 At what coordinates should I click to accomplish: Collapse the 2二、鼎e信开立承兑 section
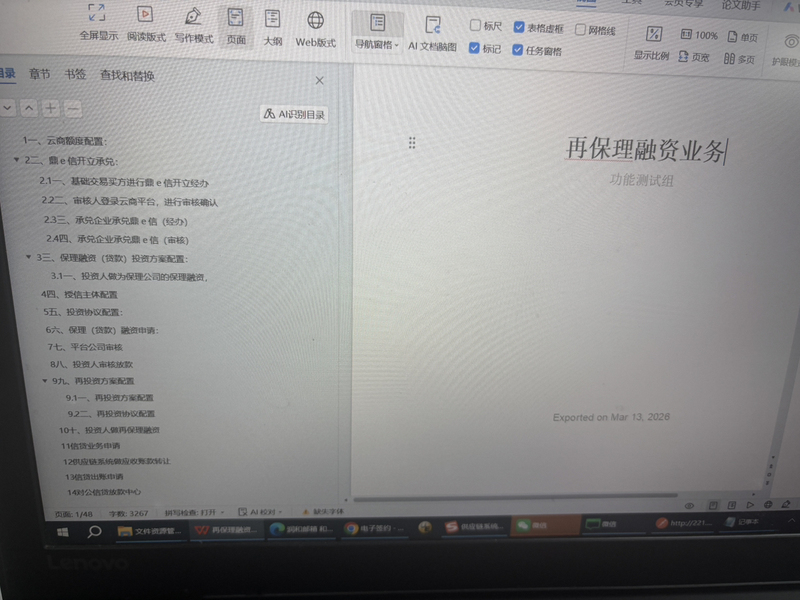pos(16,160)
